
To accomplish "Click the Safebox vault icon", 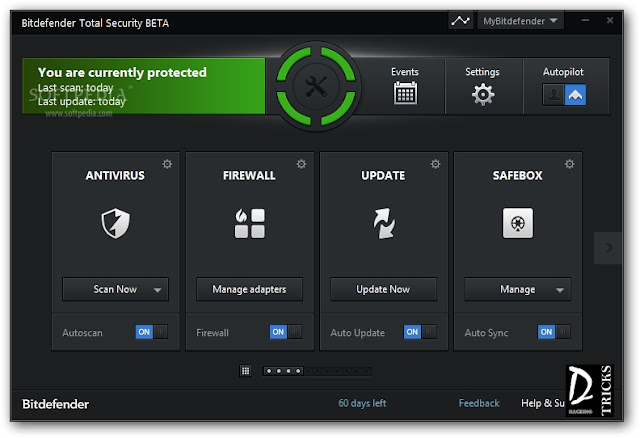I will (518, 223).
